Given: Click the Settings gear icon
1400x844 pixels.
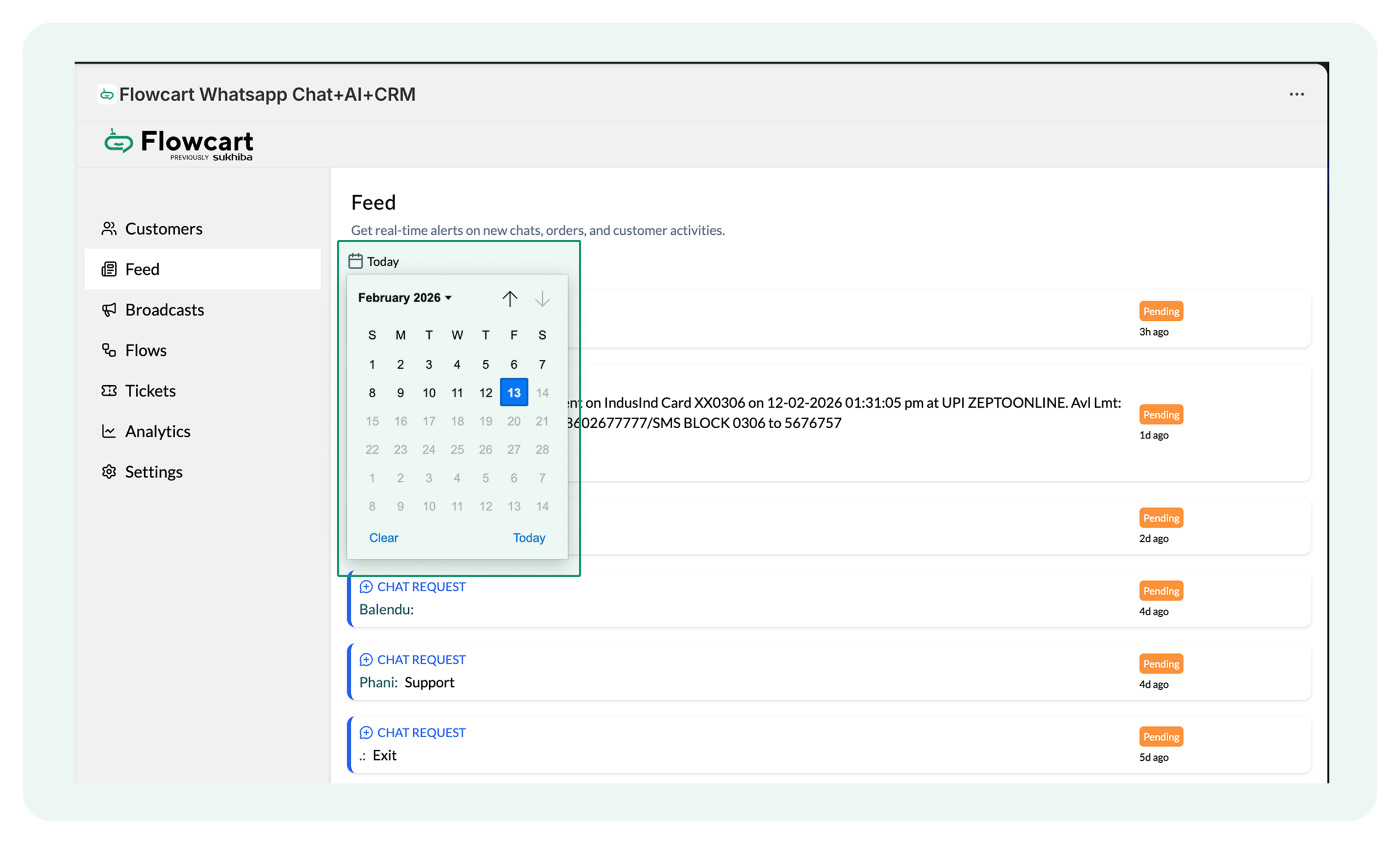Looking at the screenshot, I should [x=109, y=472].
